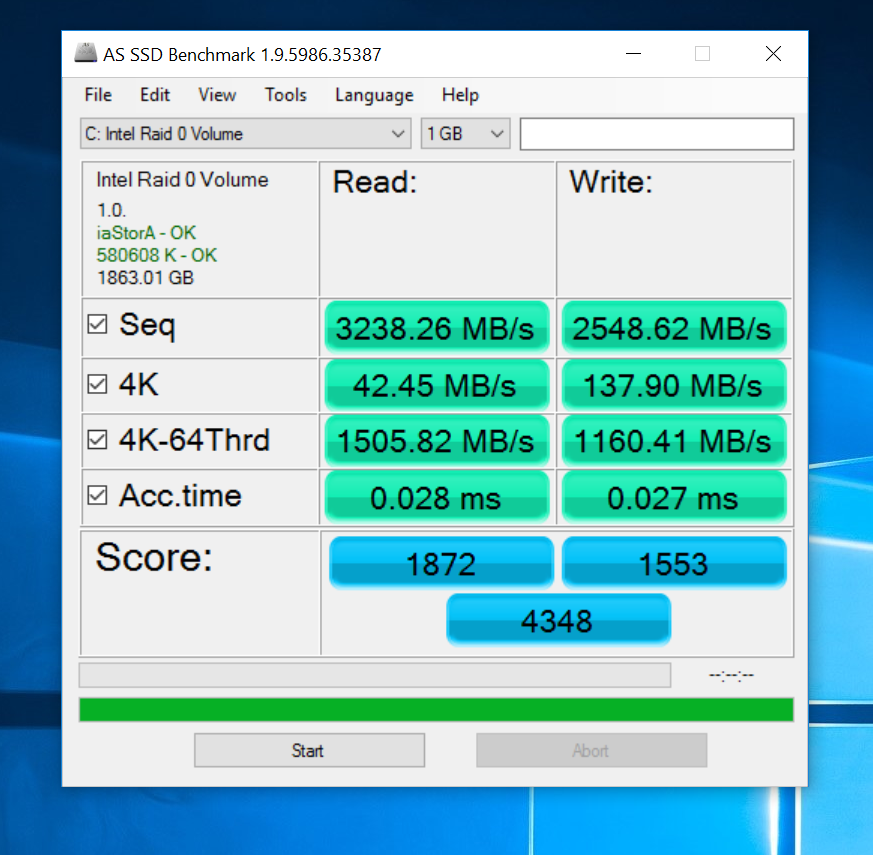873x855 pixels.
Task: Expand the 1 GB test size dropdown
Action: (465, 134)
